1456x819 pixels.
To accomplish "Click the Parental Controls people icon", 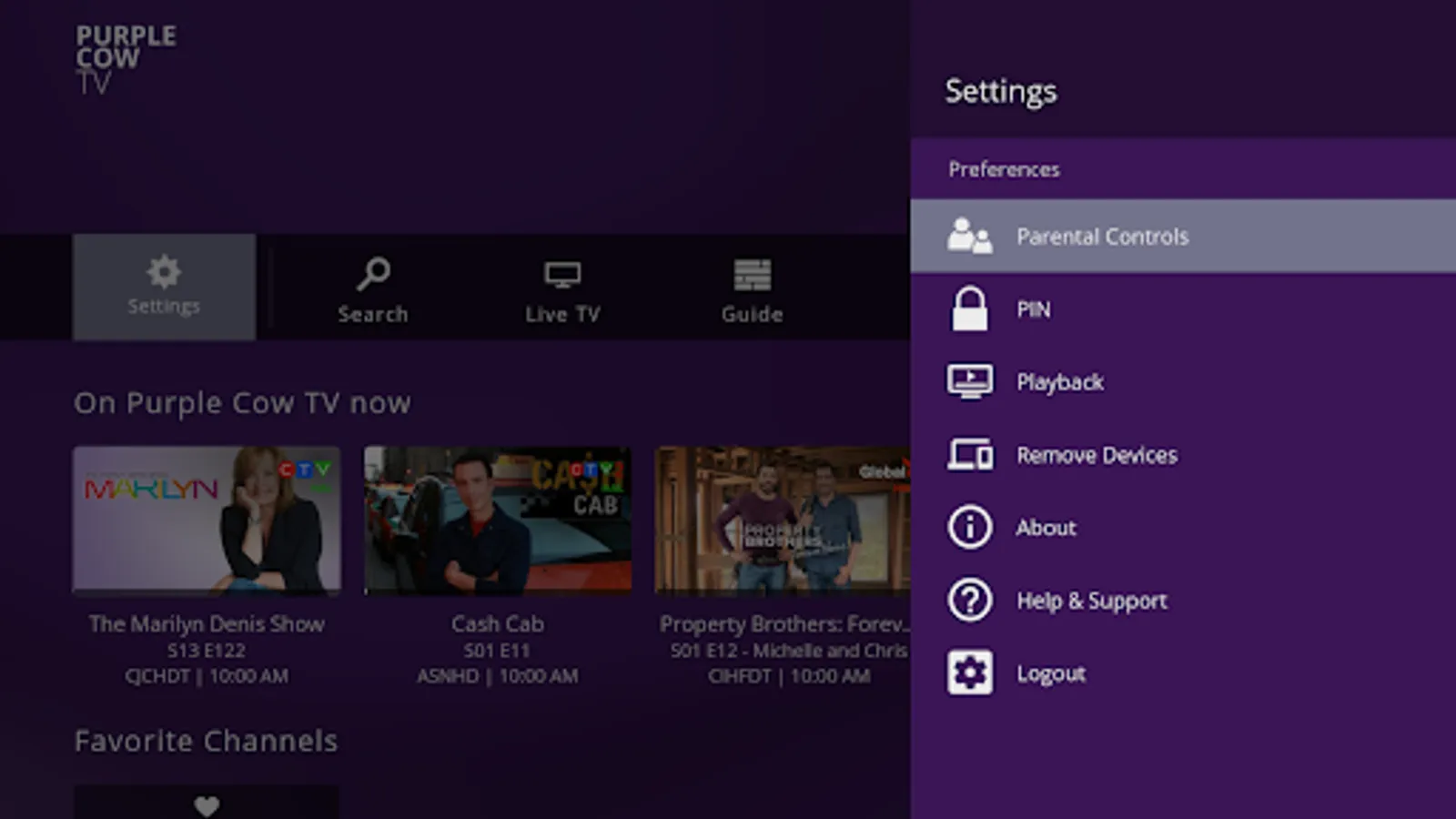I will coord(969,237).
